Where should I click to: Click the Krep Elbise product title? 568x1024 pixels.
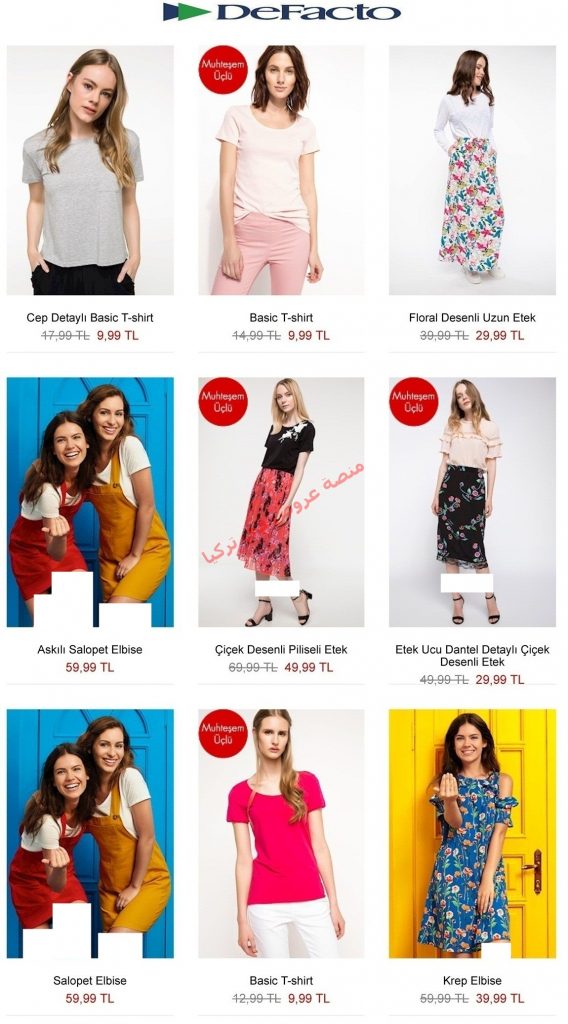tap(473, 981)
